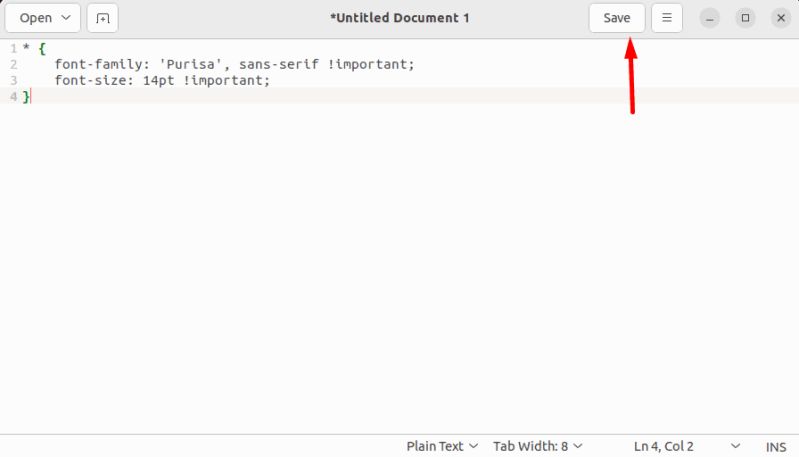
Task: Open the Ln 4, Col 2 position dropdown
Action: tap(686, 446)
